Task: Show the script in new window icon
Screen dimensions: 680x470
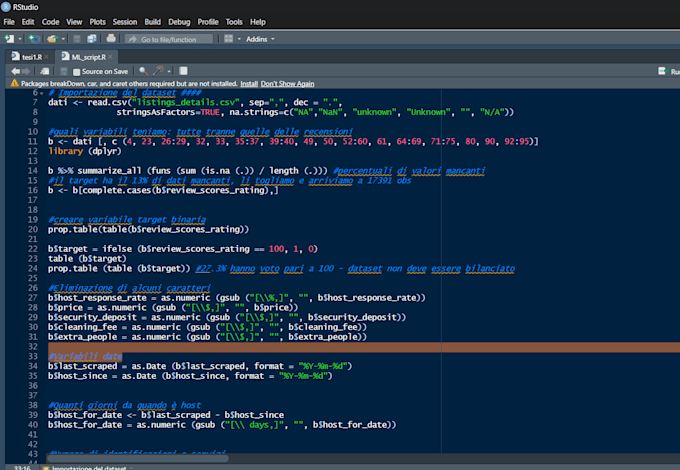Action: coord(44,71)
